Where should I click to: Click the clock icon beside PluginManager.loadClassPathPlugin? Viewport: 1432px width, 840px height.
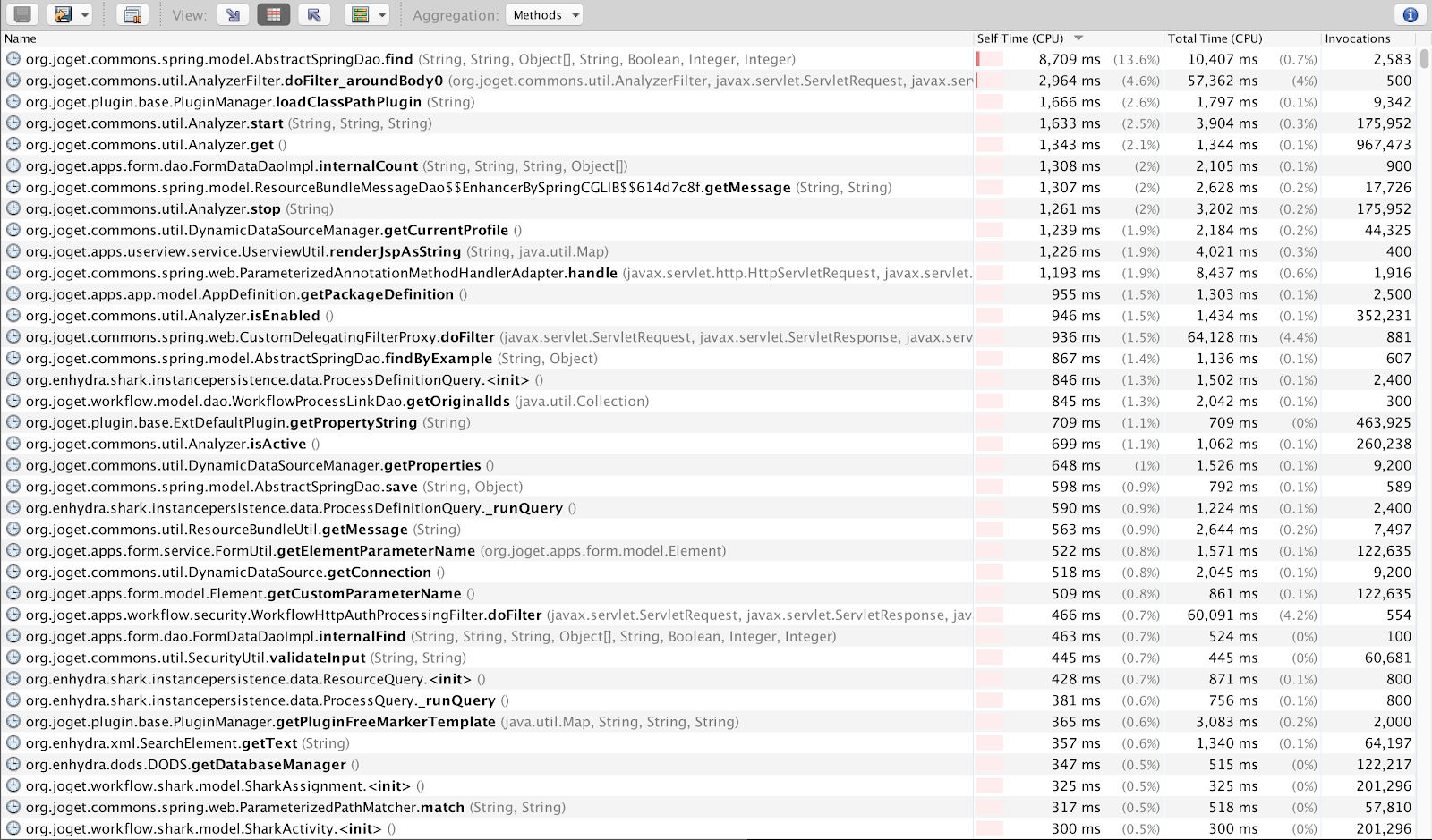coord(13,102)
